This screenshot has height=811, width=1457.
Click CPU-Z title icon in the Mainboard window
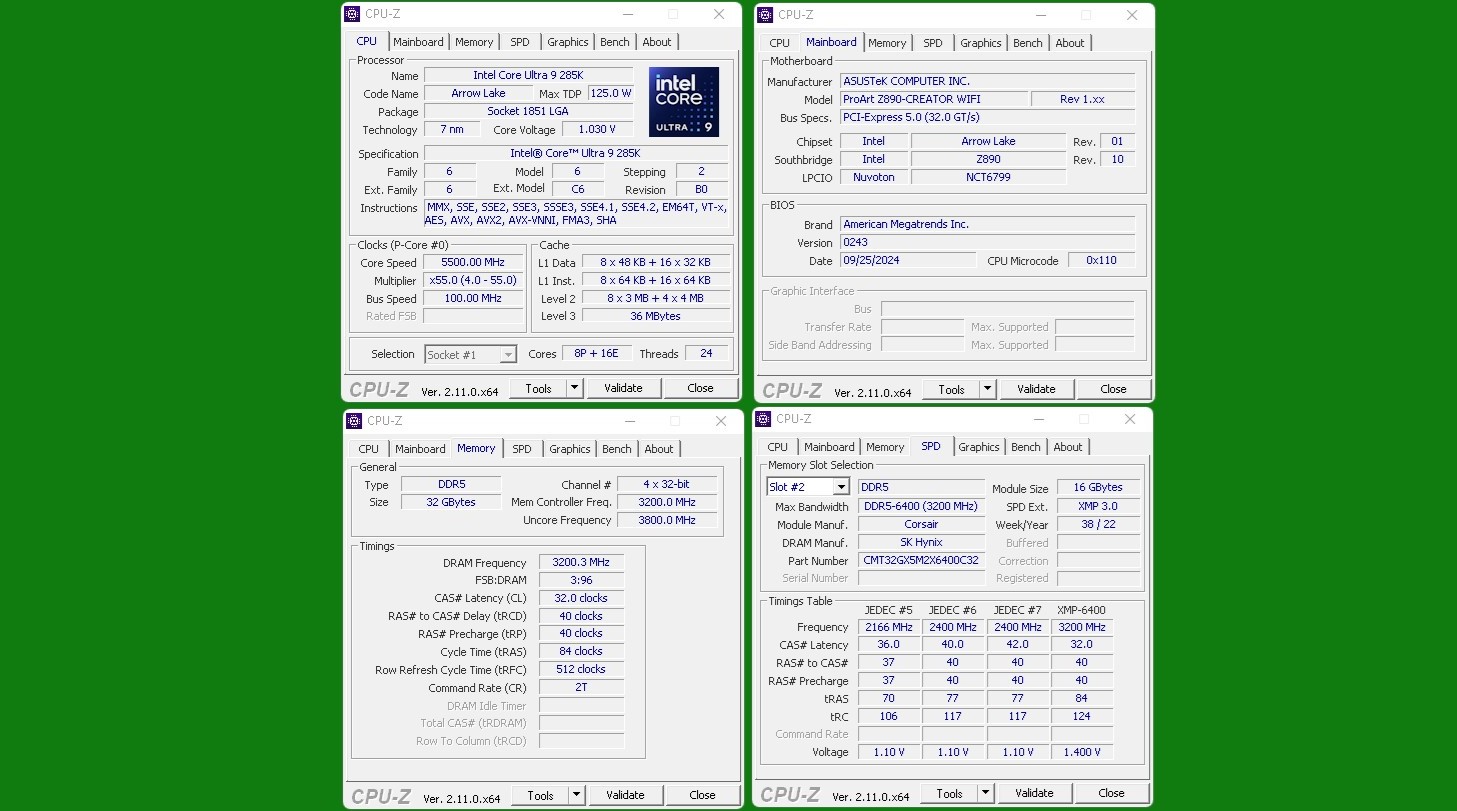tap(765, 14)
